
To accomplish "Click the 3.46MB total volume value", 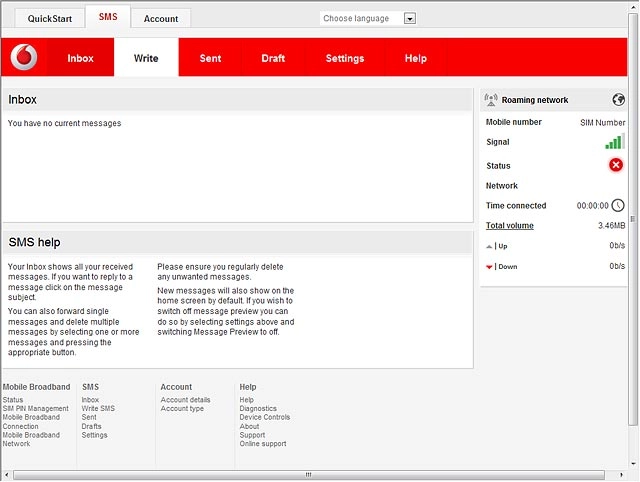I will tap(611, 225).
